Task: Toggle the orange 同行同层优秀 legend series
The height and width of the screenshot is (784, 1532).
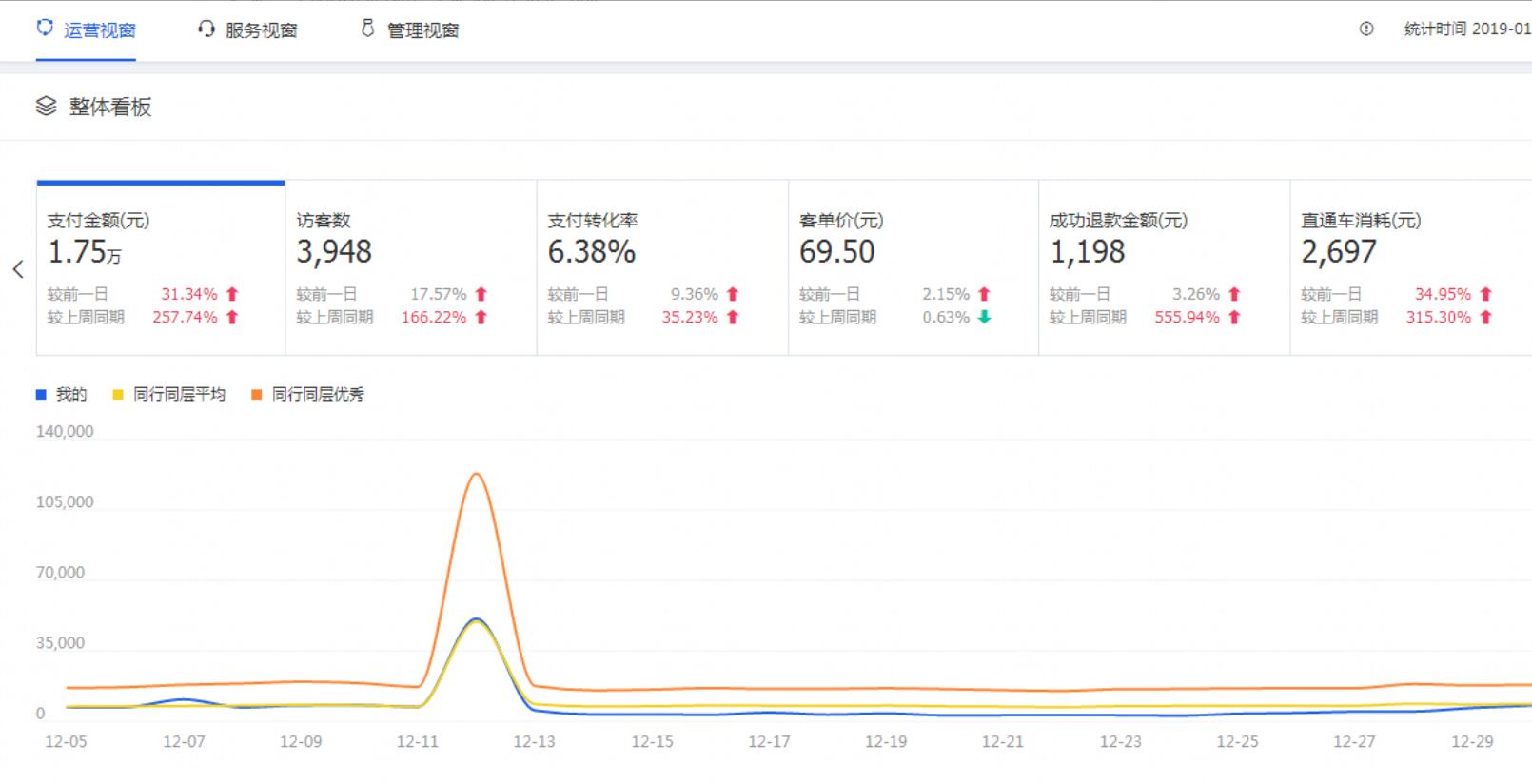Action: point(307,394)
